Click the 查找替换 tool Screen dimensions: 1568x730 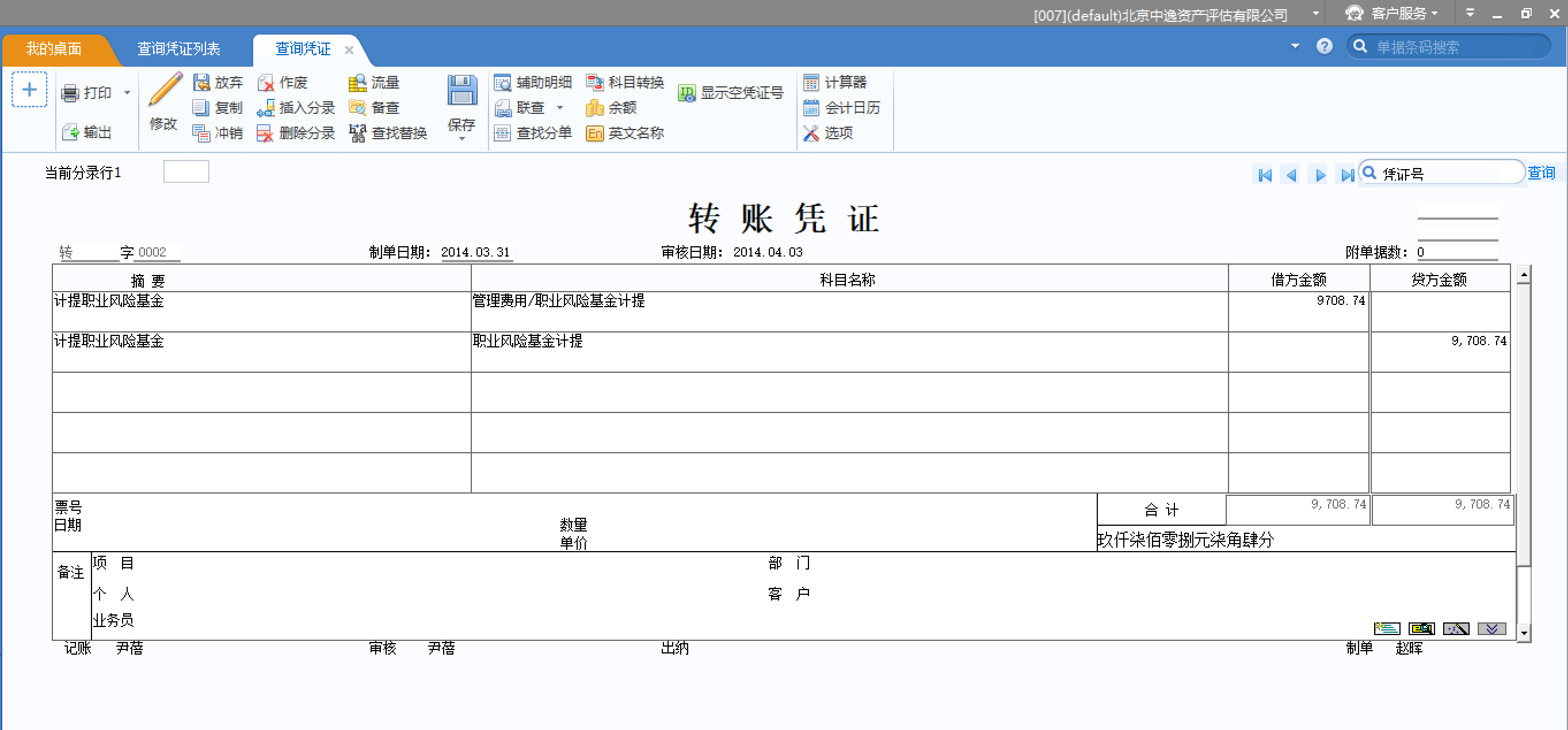click(388, 133)
